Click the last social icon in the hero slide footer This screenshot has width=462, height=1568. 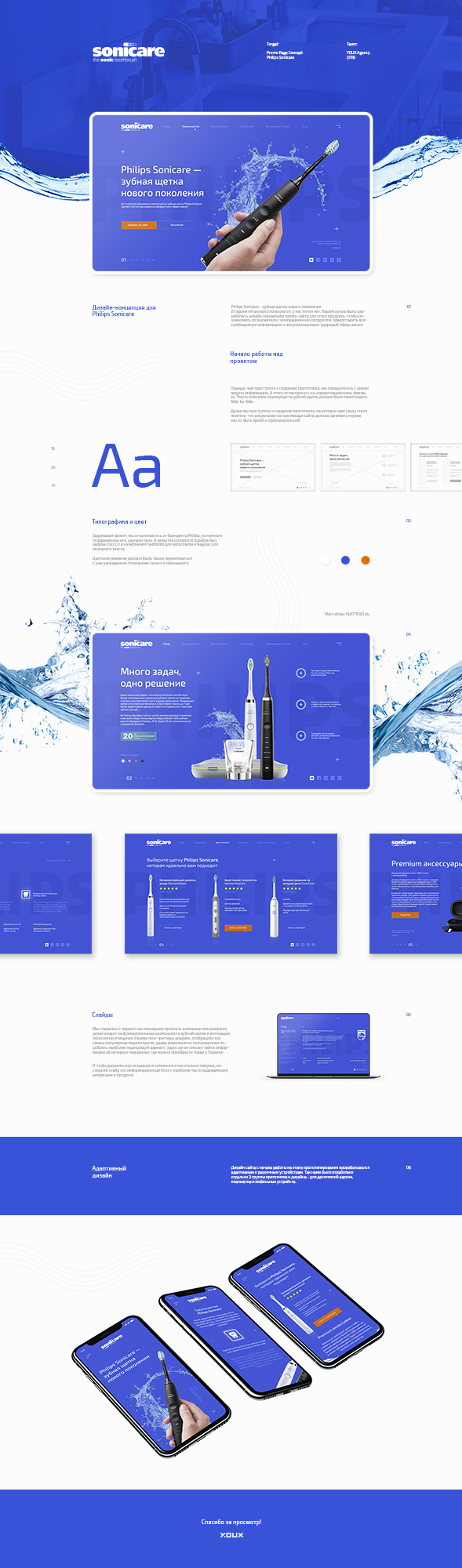pyautogui.click(x=339, y=260)
